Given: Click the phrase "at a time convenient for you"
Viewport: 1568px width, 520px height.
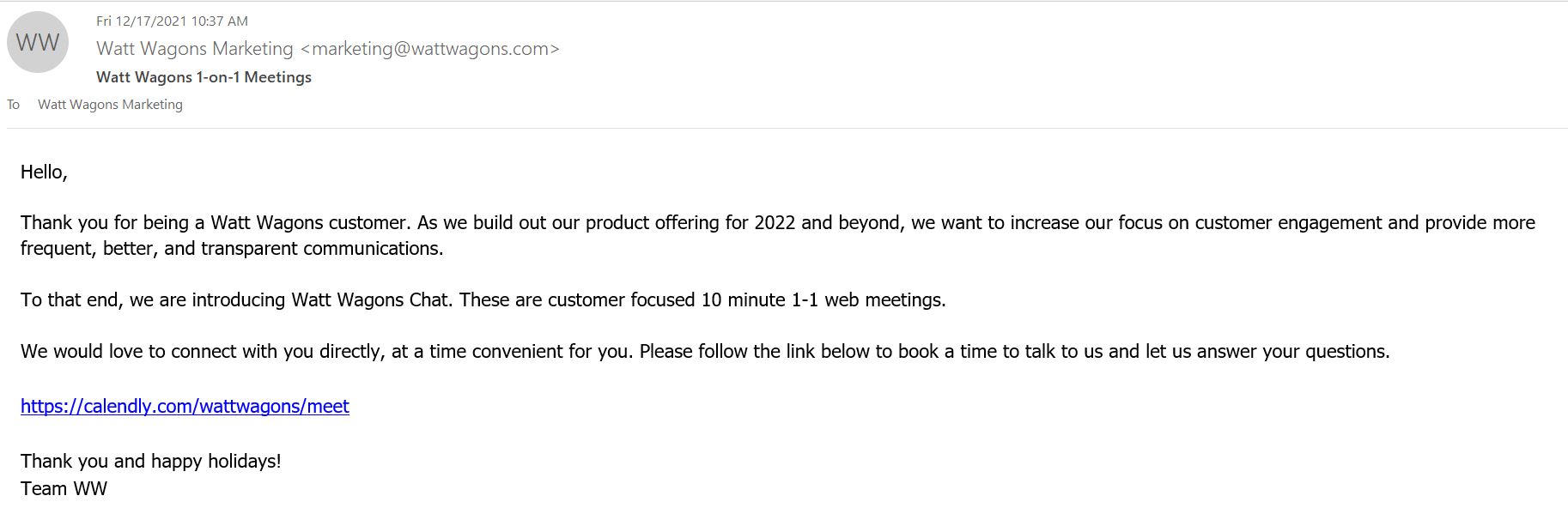Looking at the screenshot, I should pos(511,351).
